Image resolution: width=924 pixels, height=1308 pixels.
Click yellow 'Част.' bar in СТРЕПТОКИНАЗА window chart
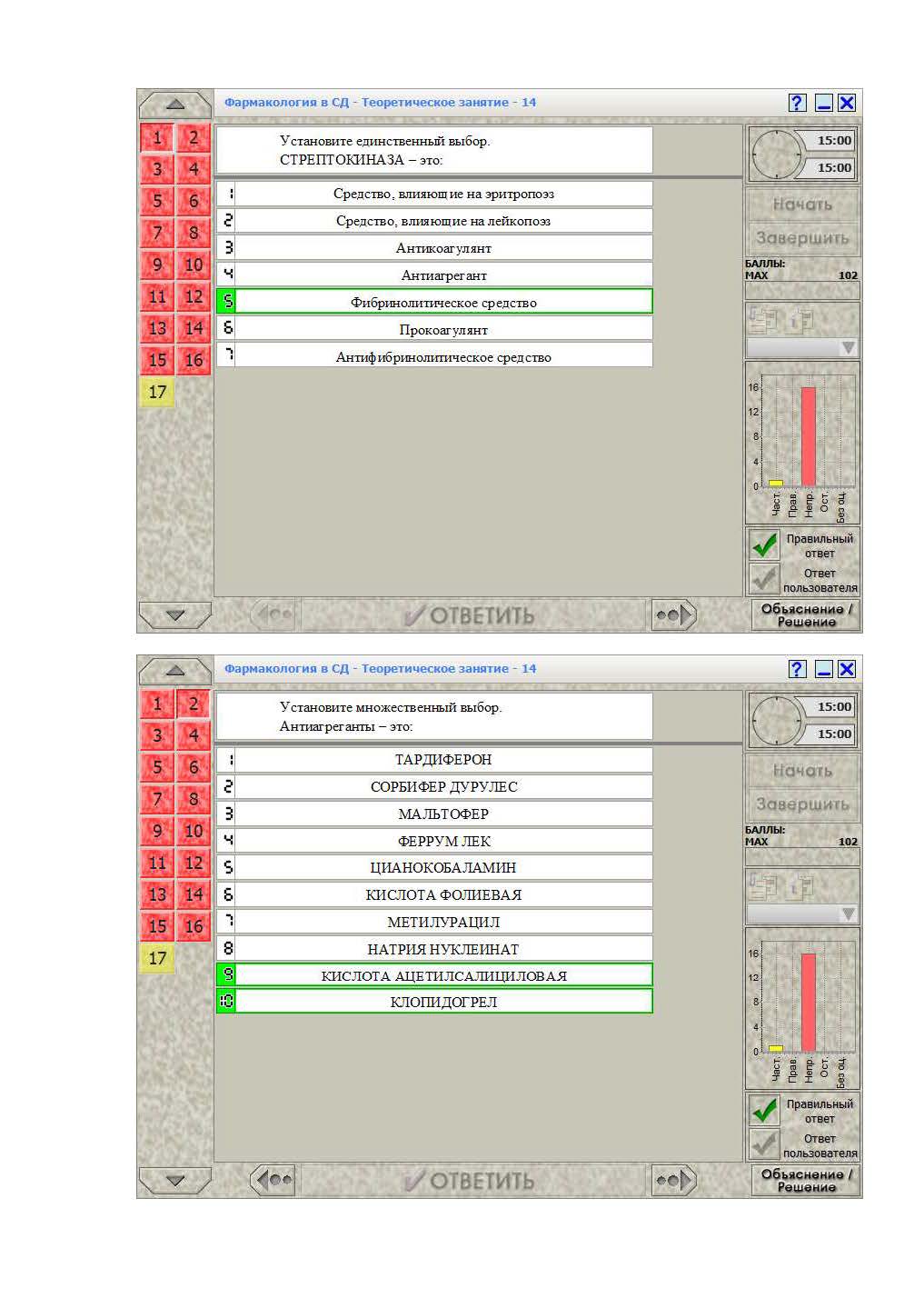775,483
